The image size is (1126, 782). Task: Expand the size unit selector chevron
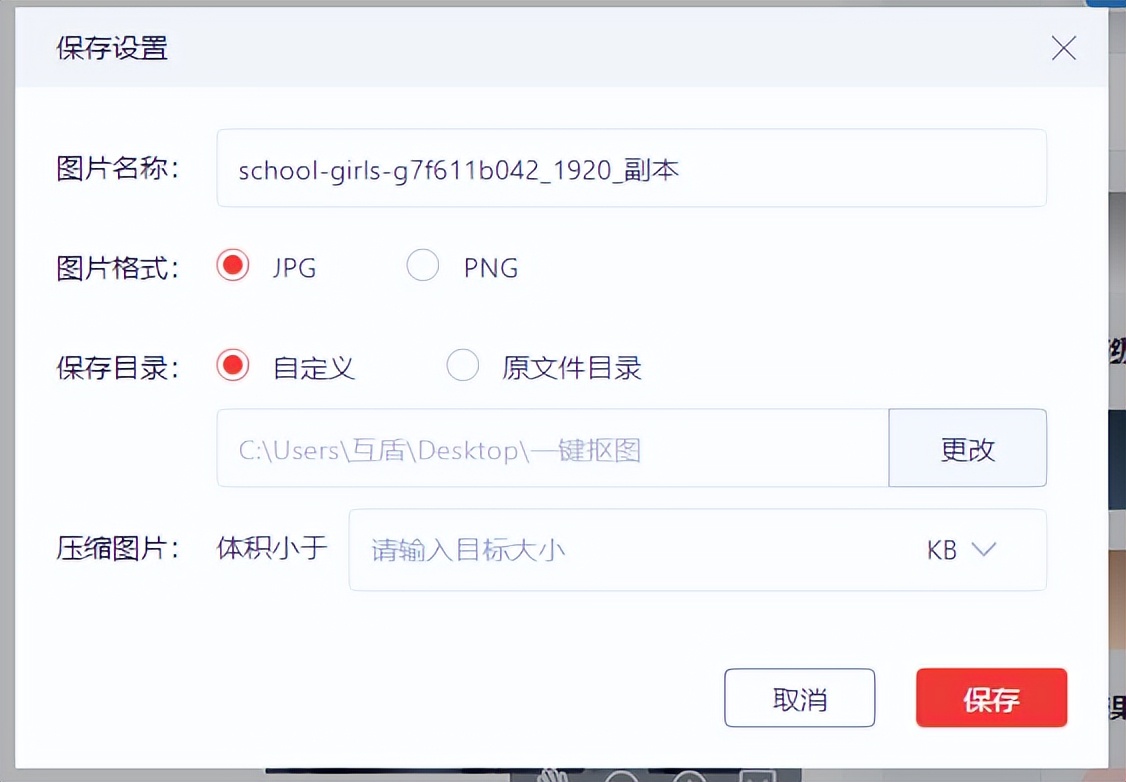click(x=984, y=549)
